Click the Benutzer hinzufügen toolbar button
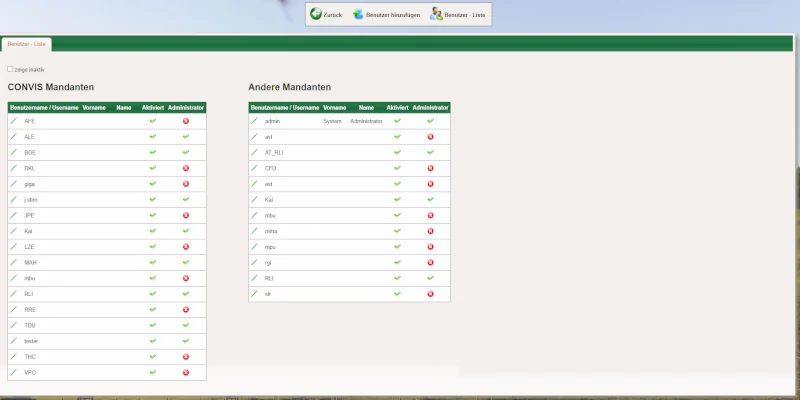This screenshot has width=800, height=400. pyautogui.click(x=386, y=15)
